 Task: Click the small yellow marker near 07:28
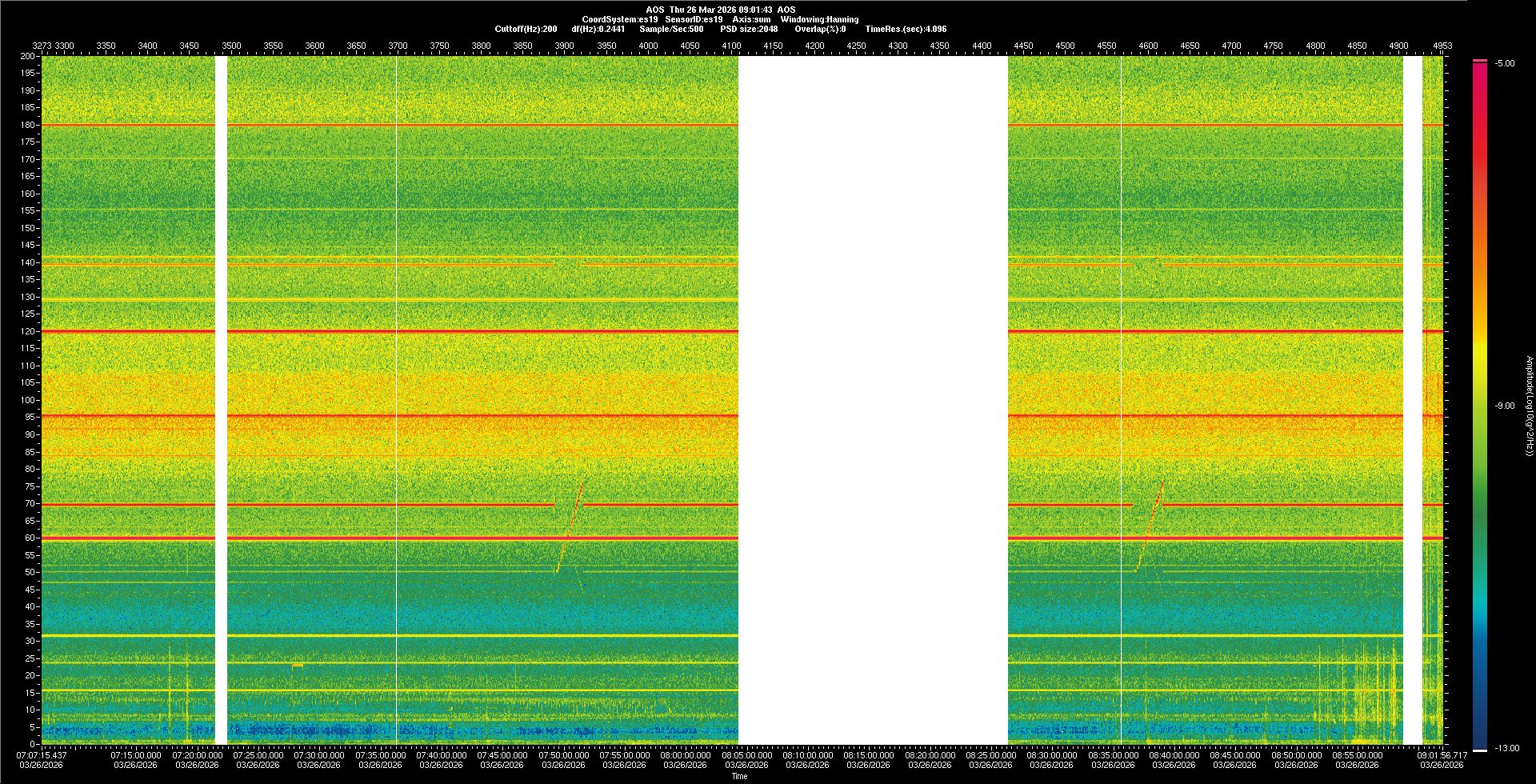[298, 665]
